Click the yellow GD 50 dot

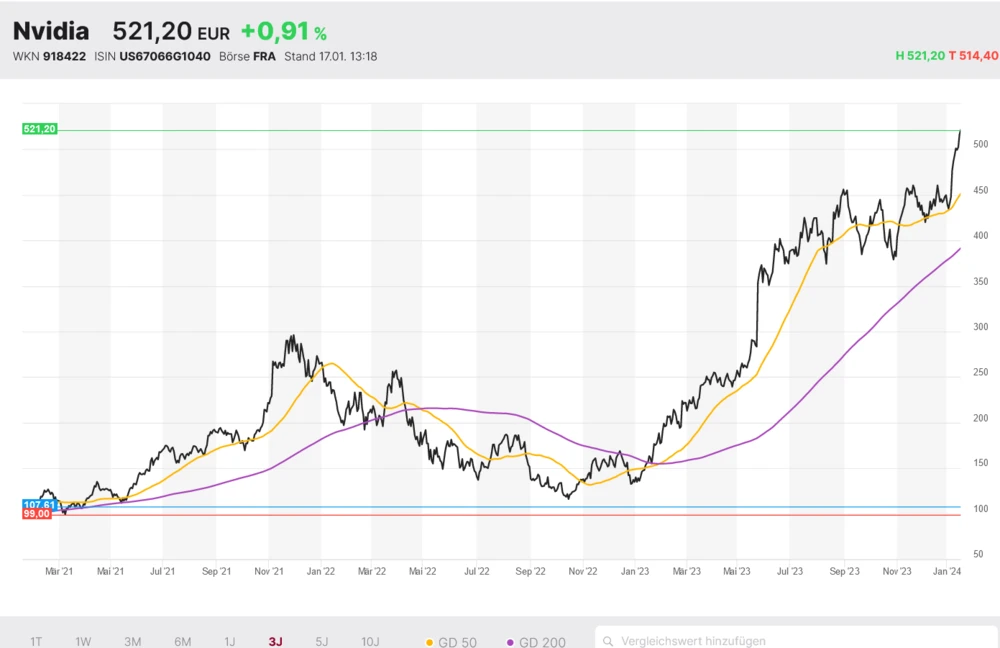(x=430, y=641)
